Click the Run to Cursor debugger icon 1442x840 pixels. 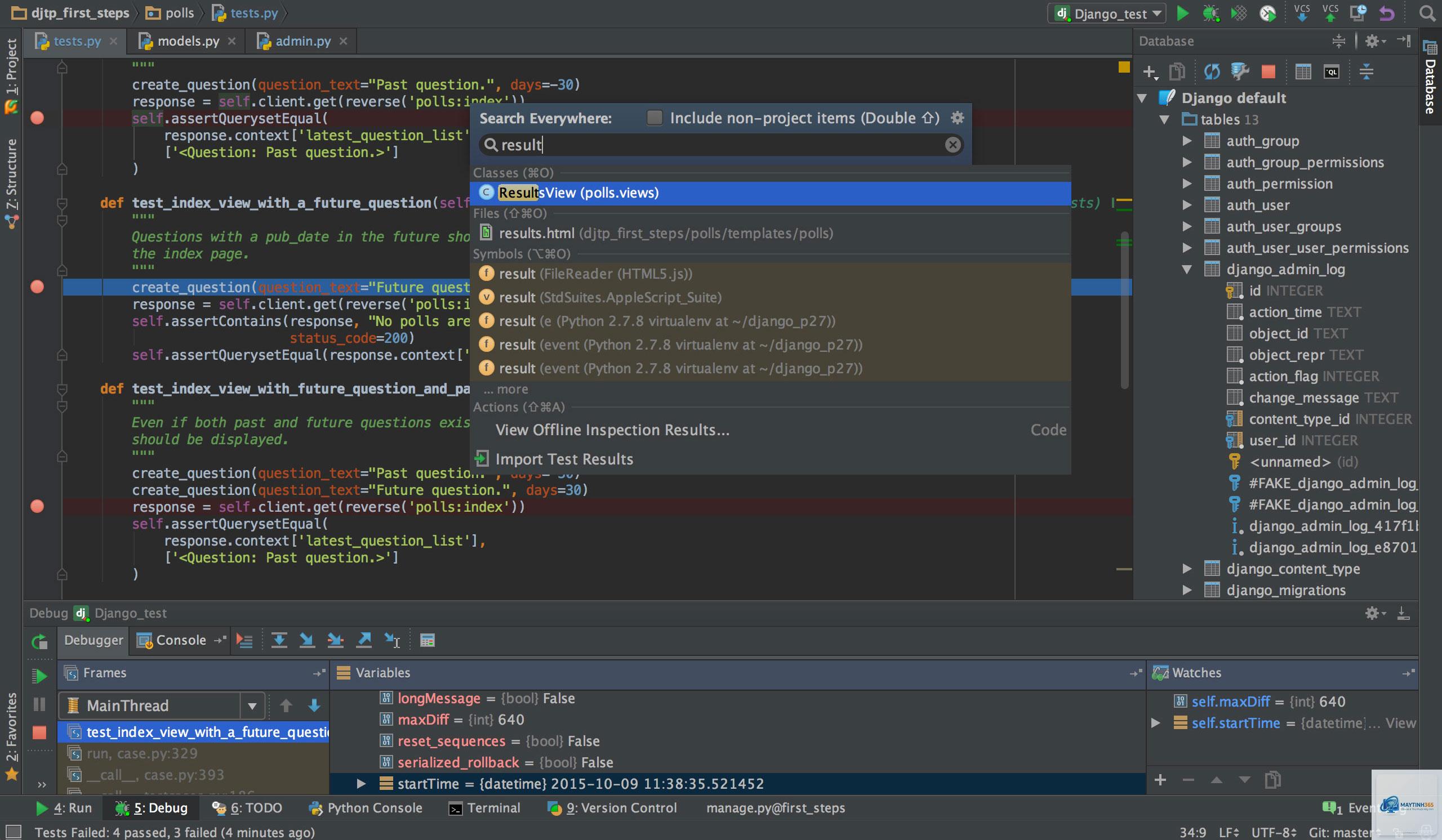pos(393,641)
